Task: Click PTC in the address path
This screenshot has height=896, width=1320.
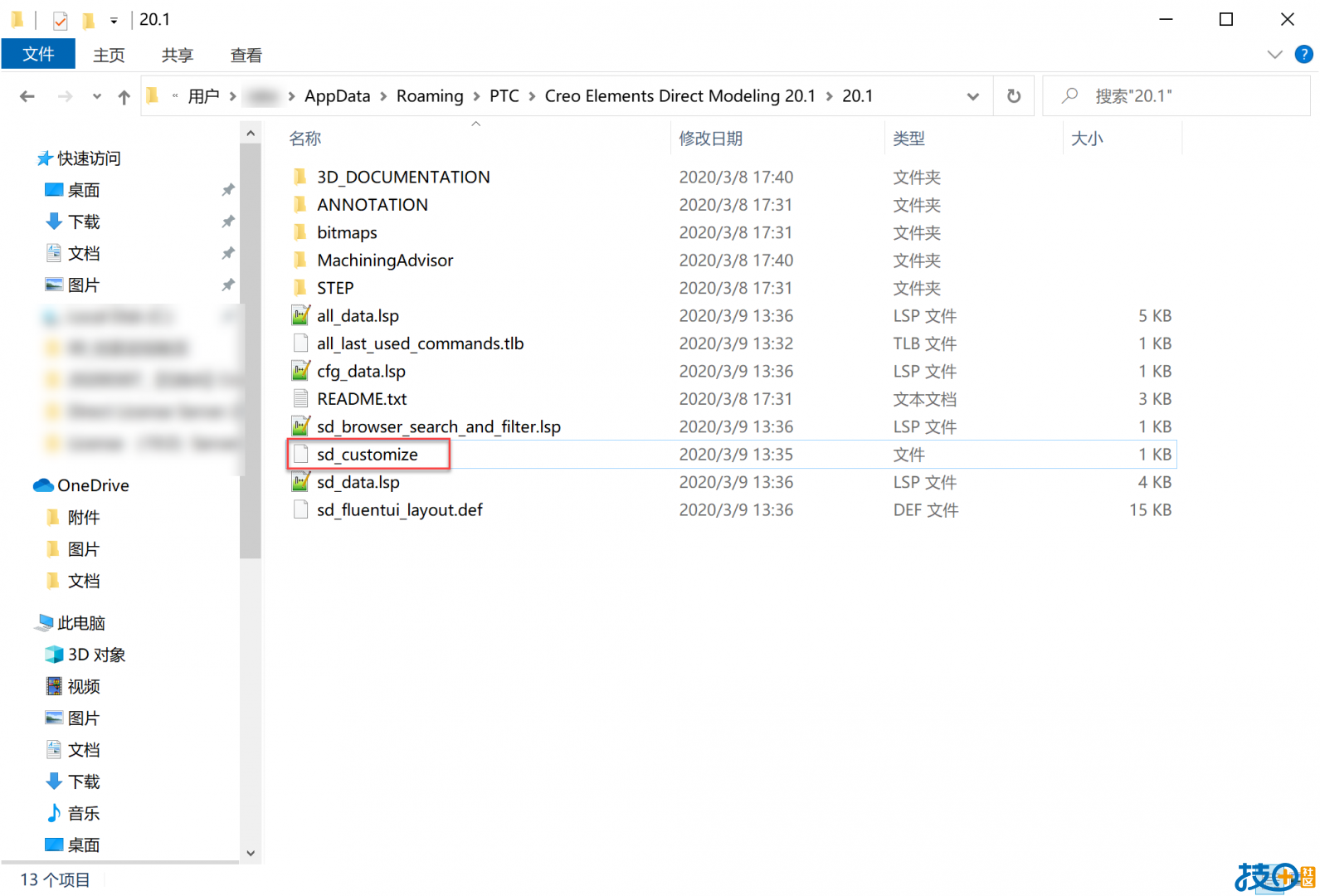Action: tap(504, 96)
